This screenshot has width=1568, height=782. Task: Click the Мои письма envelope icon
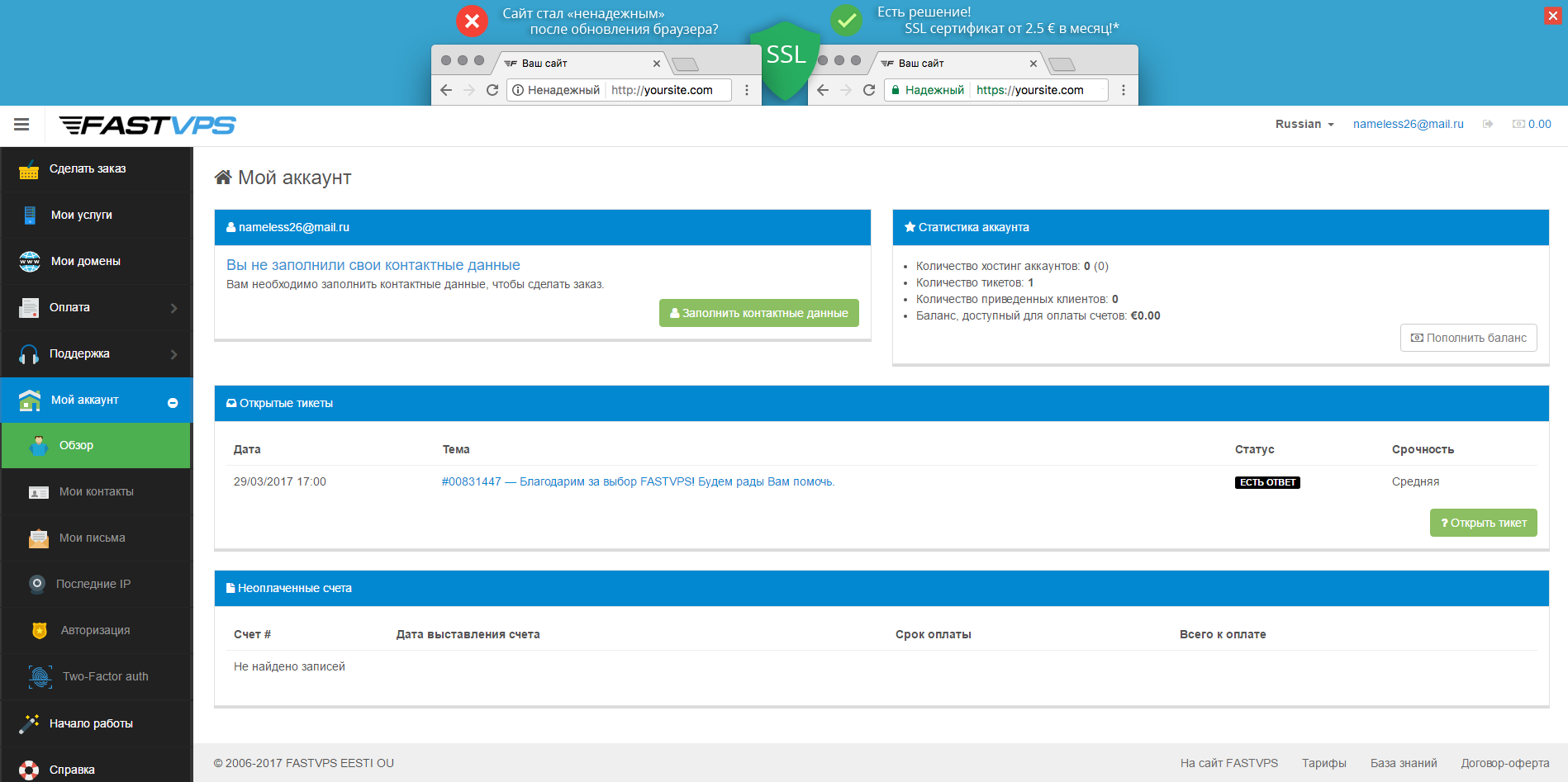pyautogui.click(x=38, y=538)
